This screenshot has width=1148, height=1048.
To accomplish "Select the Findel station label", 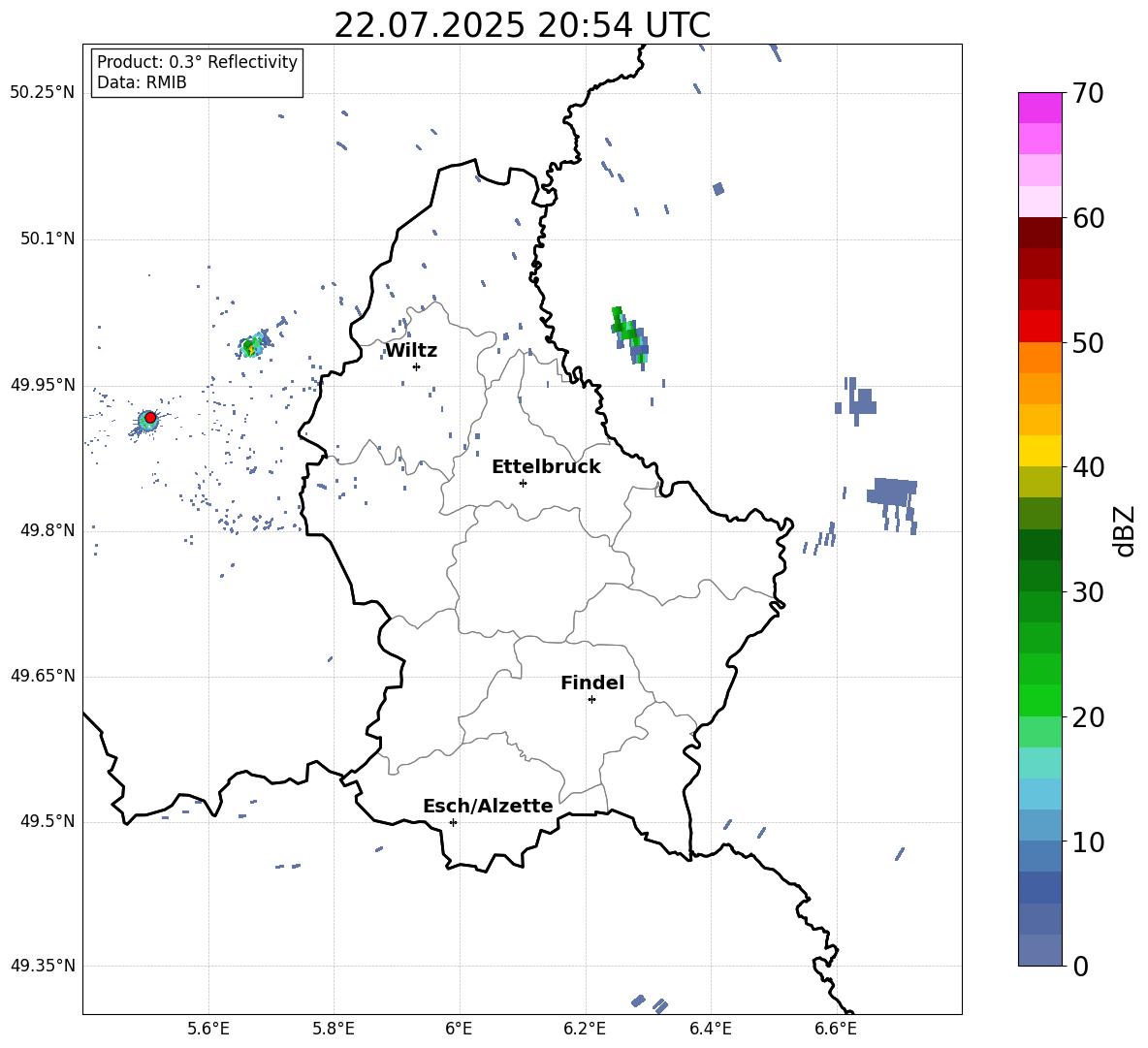I will pos(592,683).
